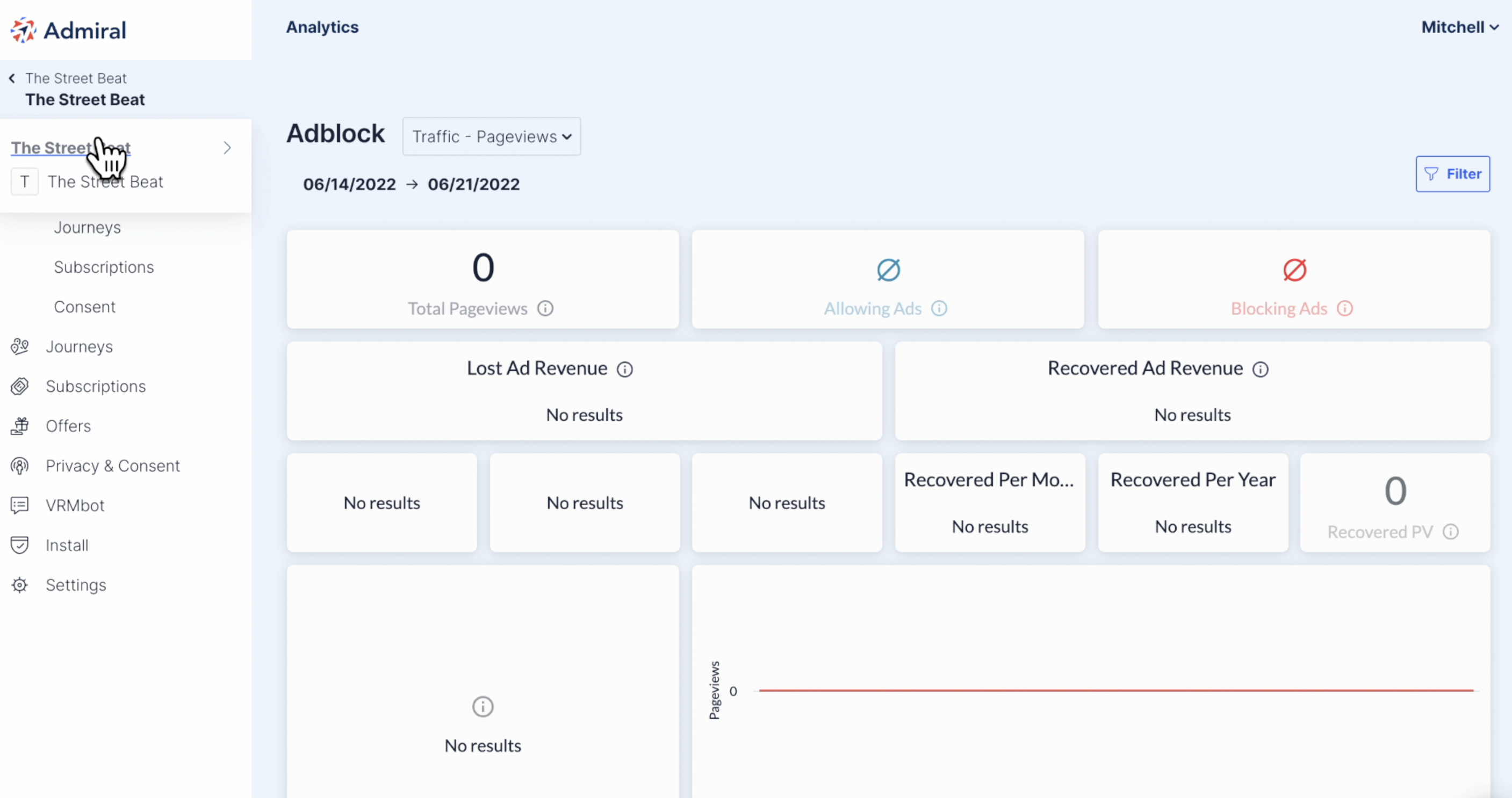Click the Admiral logo icon
The width and height of the screenshot is (1512, 798).
click(24, 30)
